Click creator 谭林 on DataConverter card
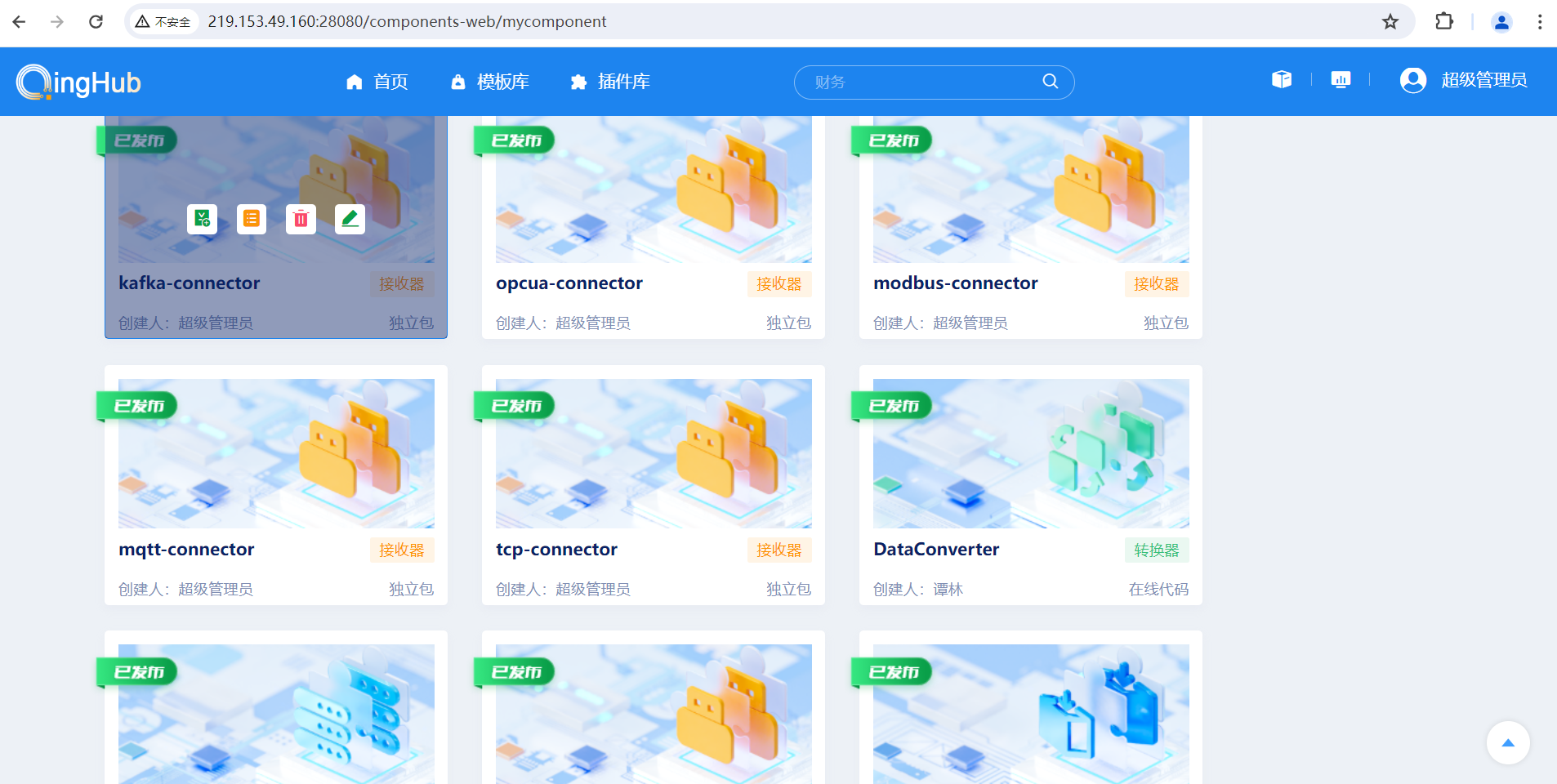This screenshot has height=784, width=1557. click(x=948, y=590)
